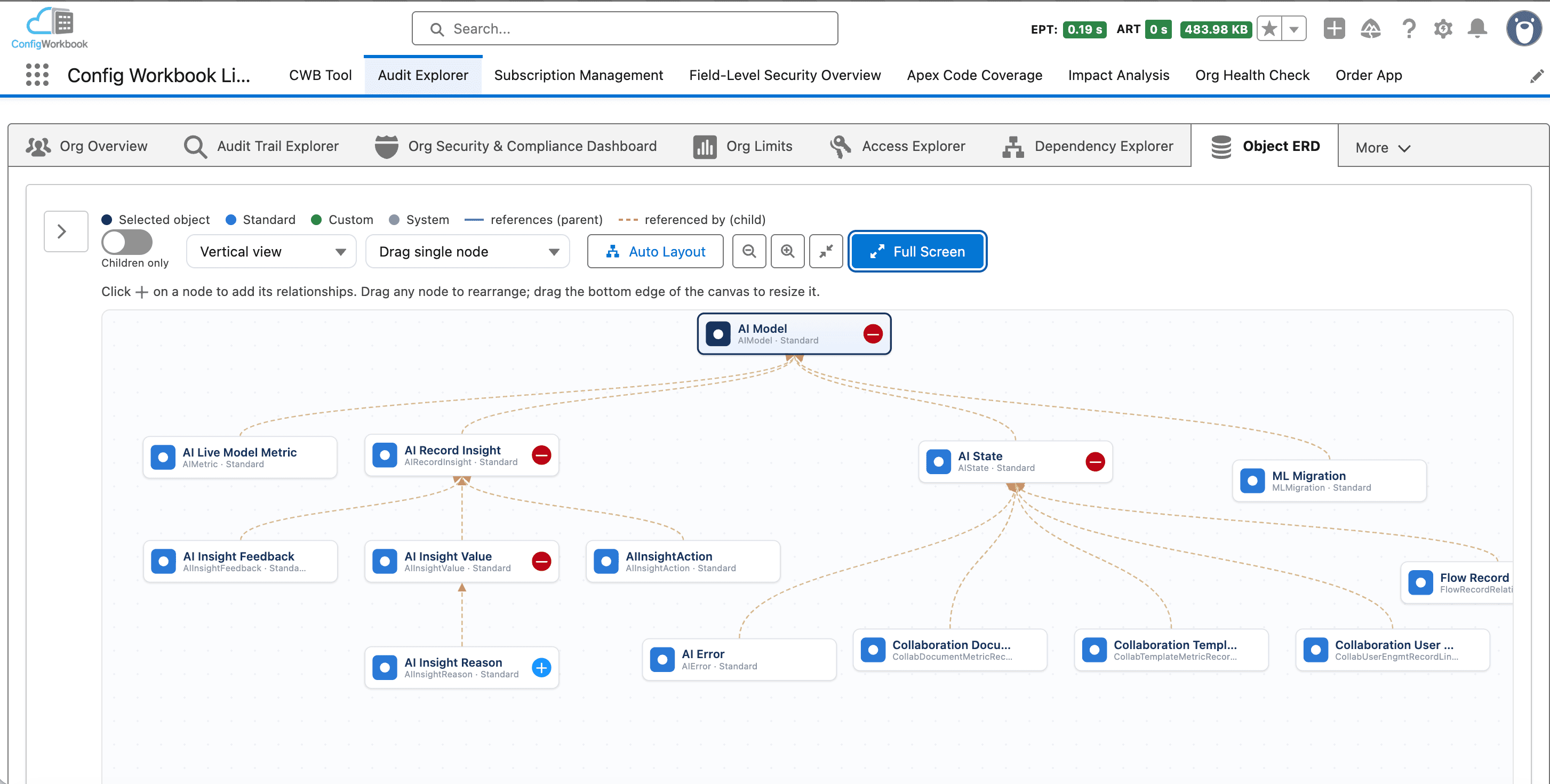Click the AIInsightAction node icon
The height and width of the screenshot is (784, 1550).
pos(606,562)
